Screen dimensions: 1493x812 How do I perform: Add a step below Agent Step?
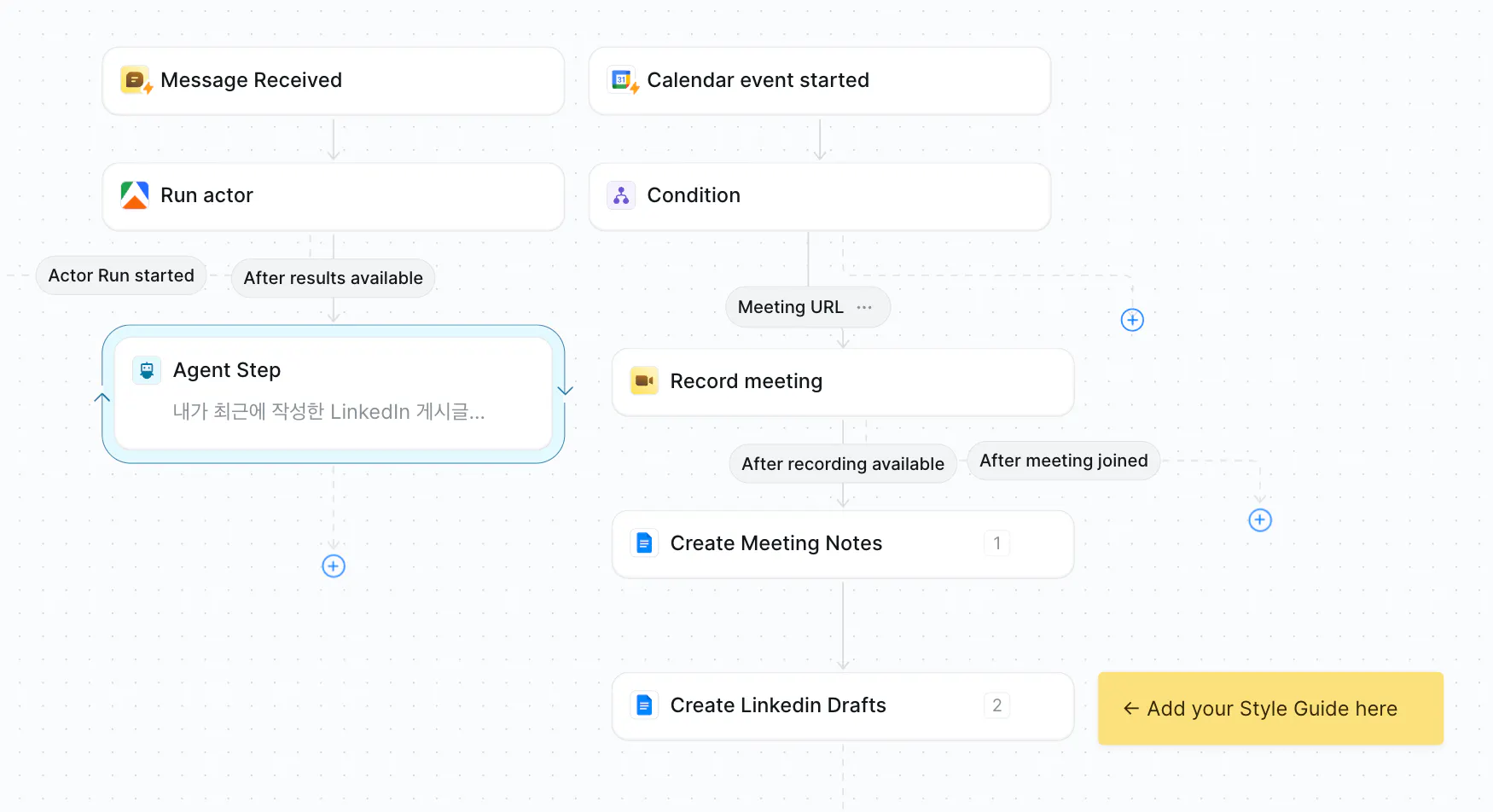pos(334,566)
